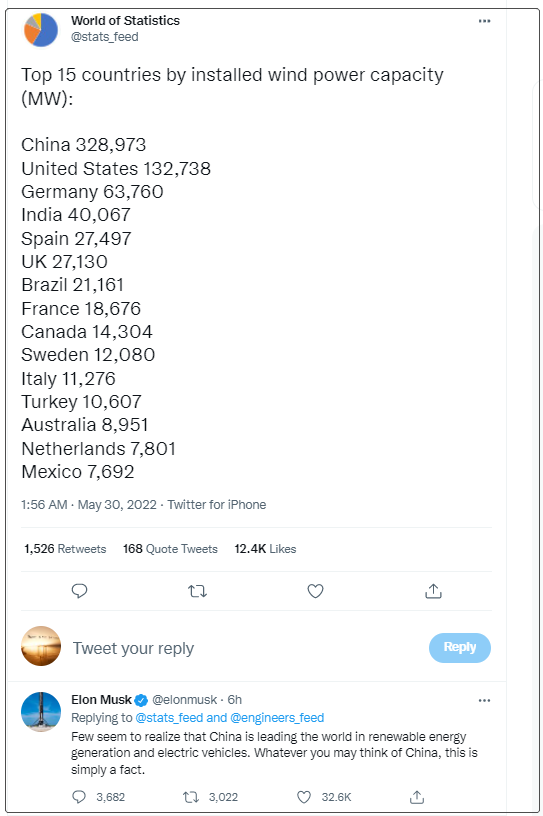The height and width of the screenshot is (816, 543).
Task: Click the tweet timestamp May 30, 2022
Action: click(x=117, y=504)
